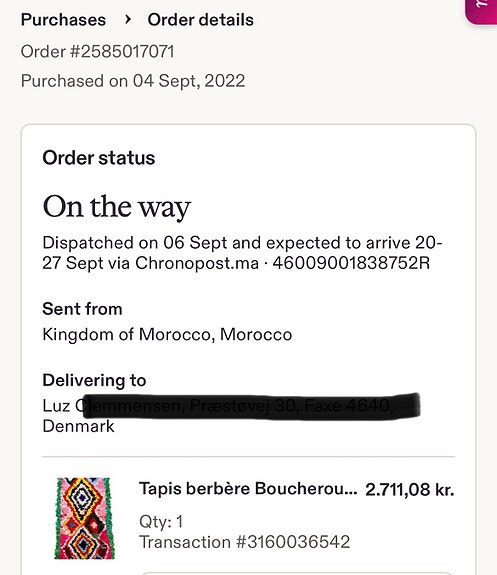Open Tapis berbère Boucherou... listing title

point(248,489)
